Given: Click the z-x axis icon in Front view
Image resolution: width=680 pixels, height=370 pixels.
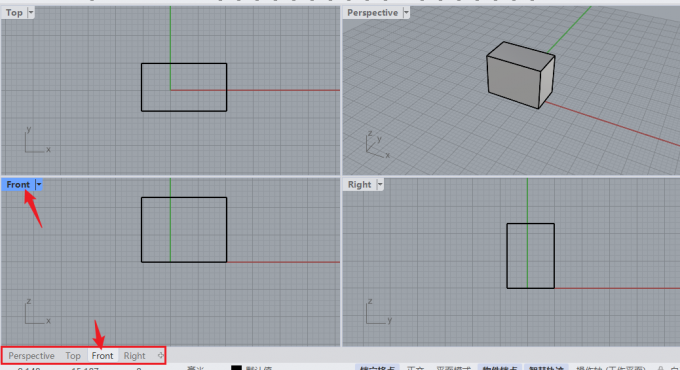Looking at the screenshot, I should tap(37, 311).
